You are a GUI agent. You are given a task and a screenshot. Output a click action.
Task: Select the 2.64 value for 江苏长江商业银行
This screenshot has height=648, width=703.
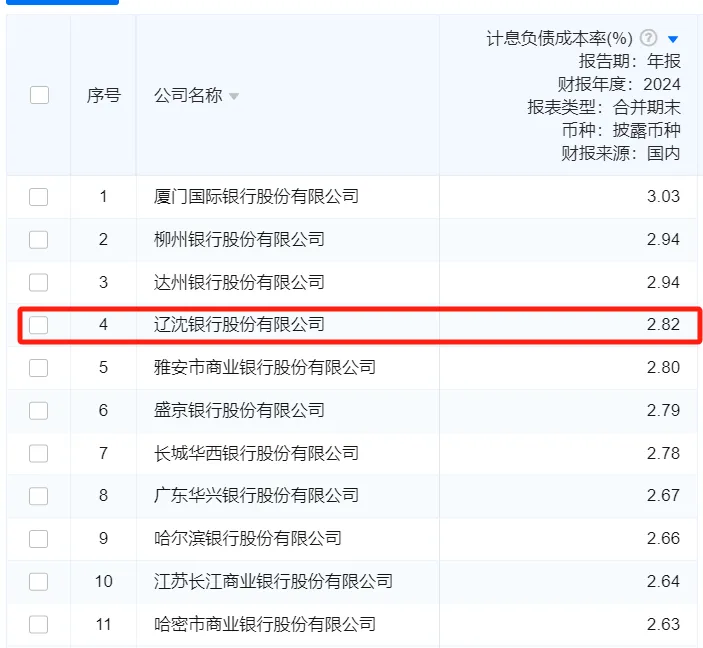coord(663,581)
